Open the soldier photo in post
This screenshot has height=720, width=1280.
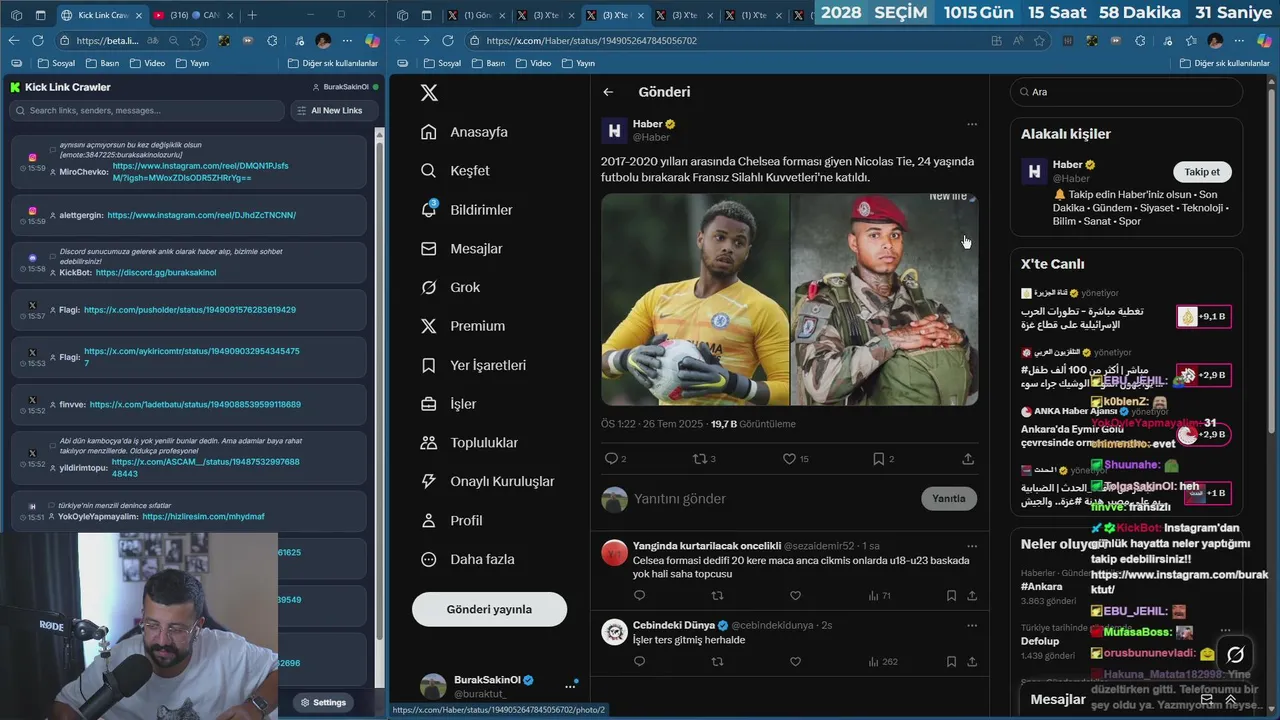pos(885,300)
